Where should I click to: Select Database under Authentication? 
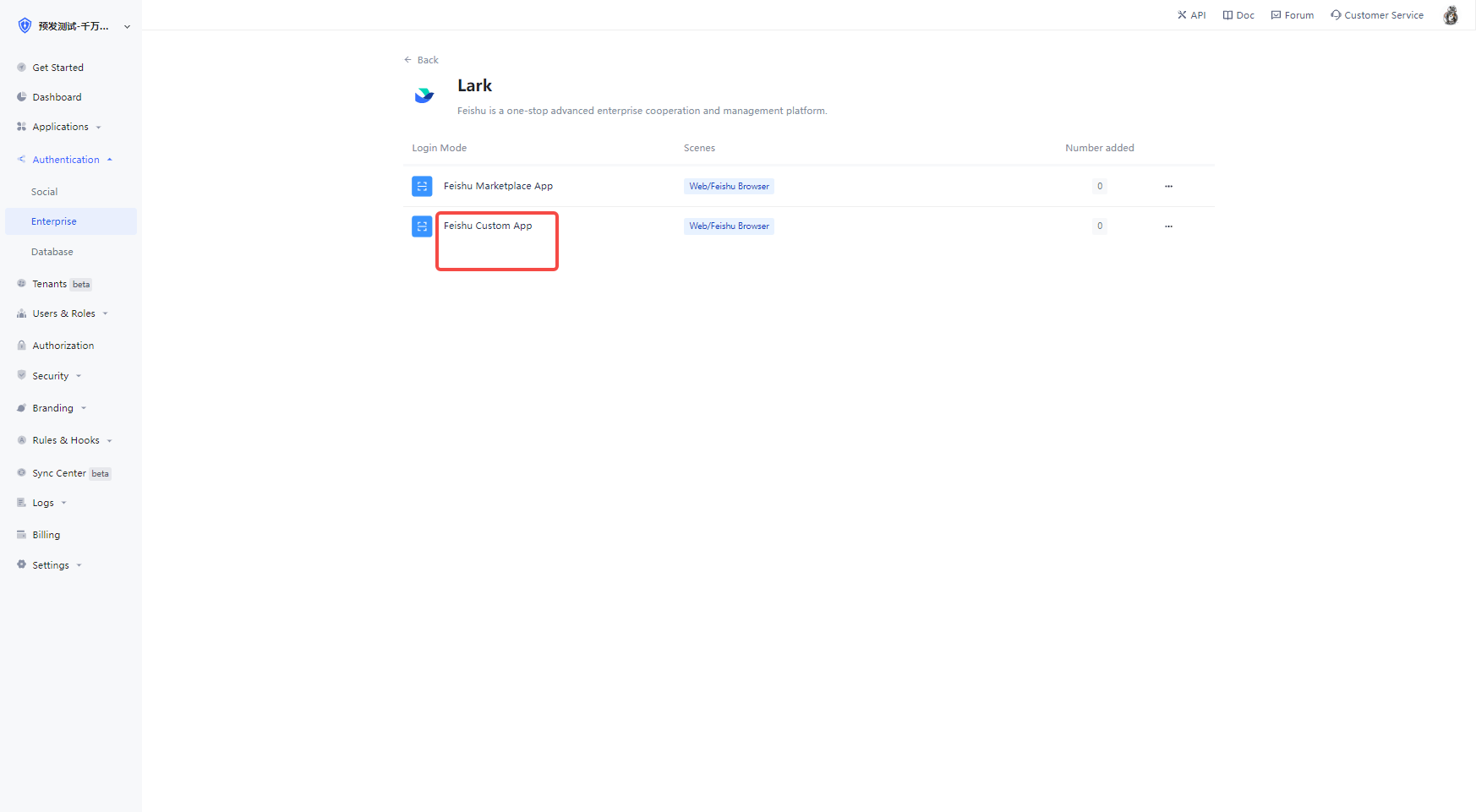(52, 252)
